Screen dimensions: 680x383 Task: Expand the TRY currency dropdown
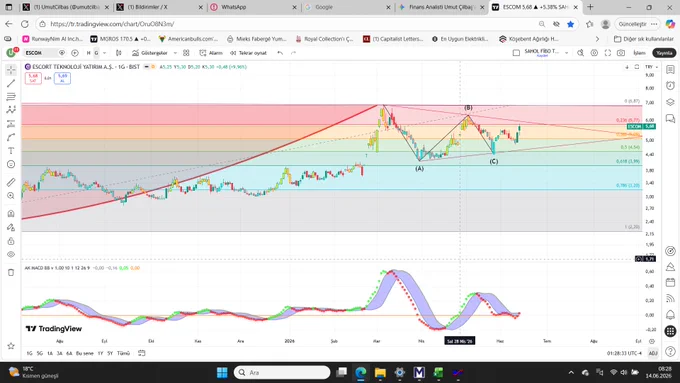tap(651, 67)
